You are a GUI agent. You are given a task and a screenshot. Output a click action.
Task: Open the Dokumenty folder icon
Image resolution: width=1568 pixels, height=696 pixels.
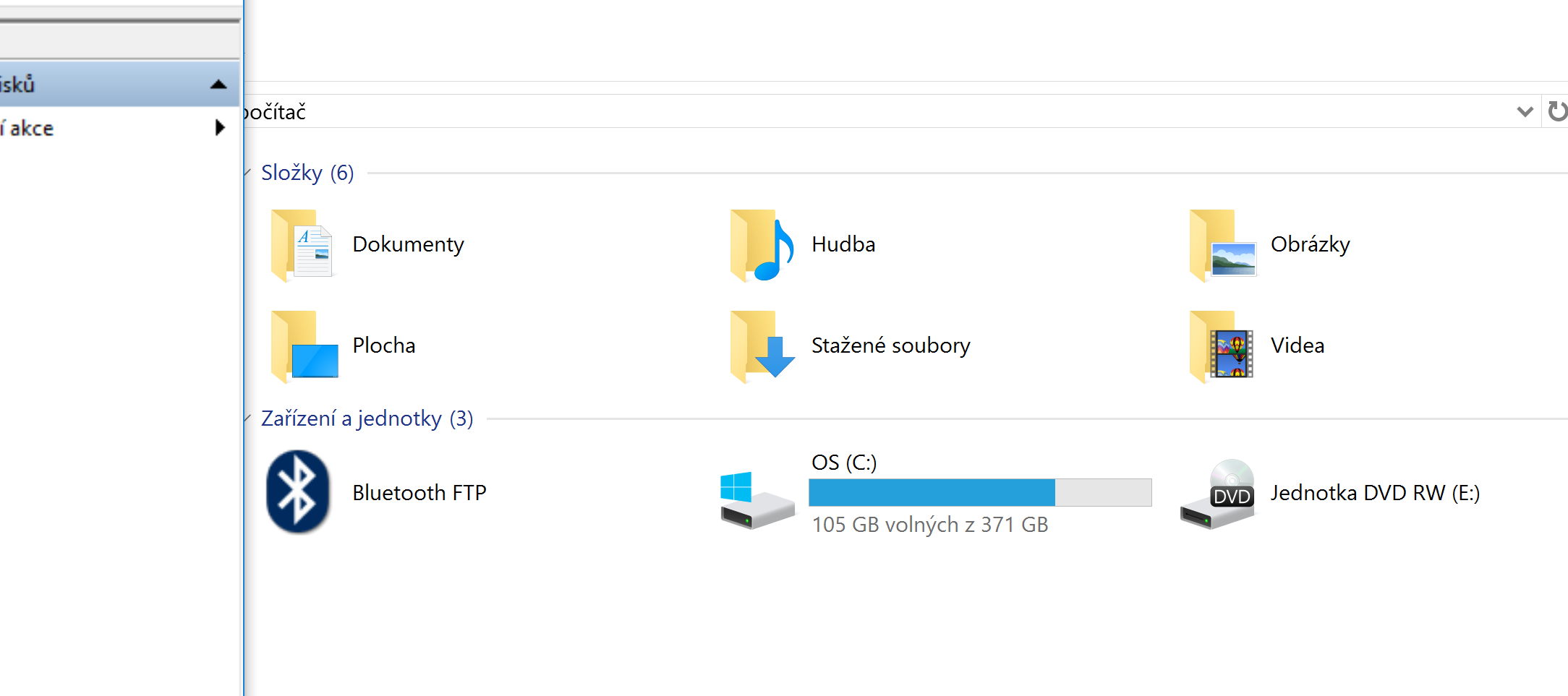[x=302, y=244]
